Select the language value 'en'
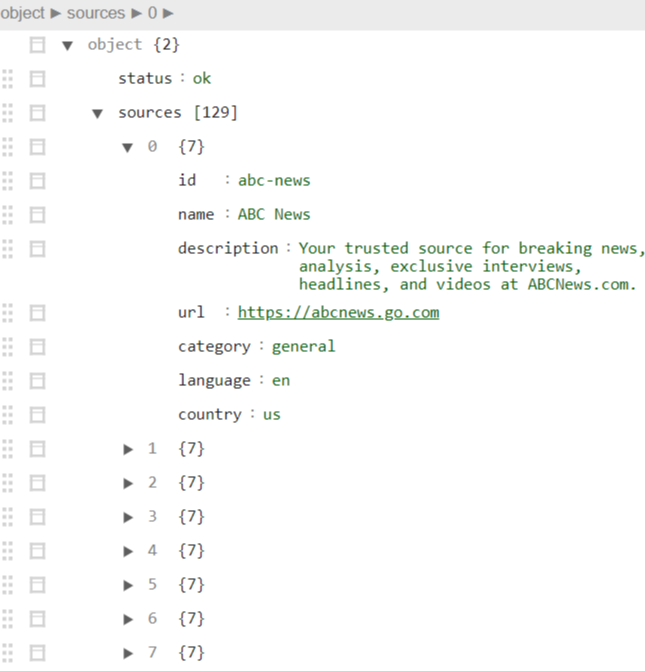The image size is (645, 671). click(281, 380)
